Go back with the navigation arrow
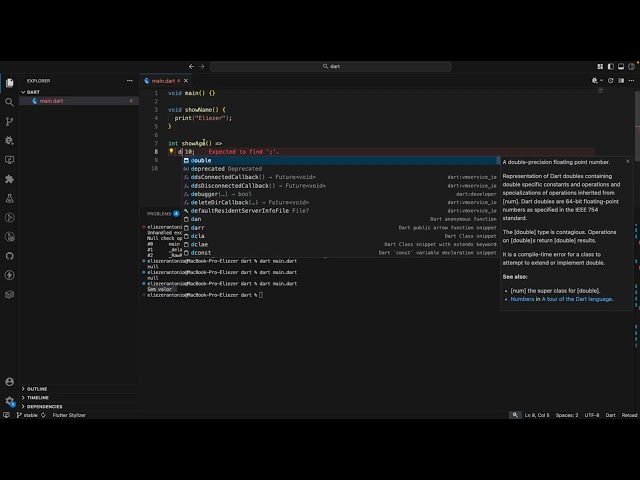Viewport: 640px width, 480px height. coord(191,66)
